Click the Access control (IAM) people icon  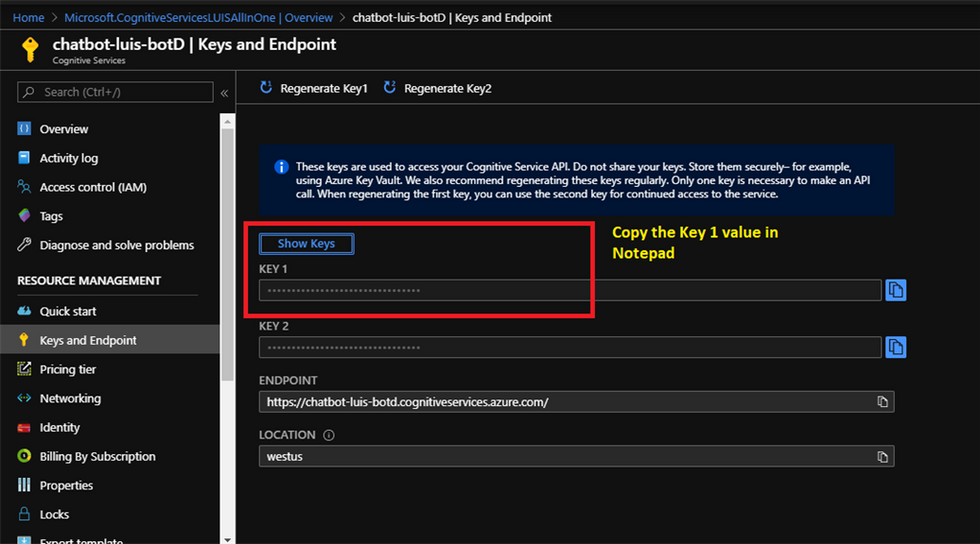click(x=24, y=186)
